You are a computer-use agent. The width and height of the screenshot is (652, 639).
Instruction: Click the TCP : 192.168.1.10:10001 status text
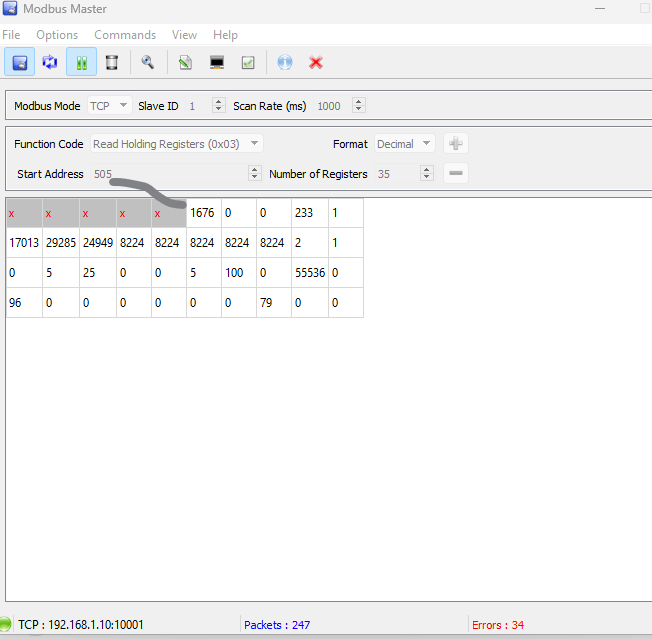[81, 624]
